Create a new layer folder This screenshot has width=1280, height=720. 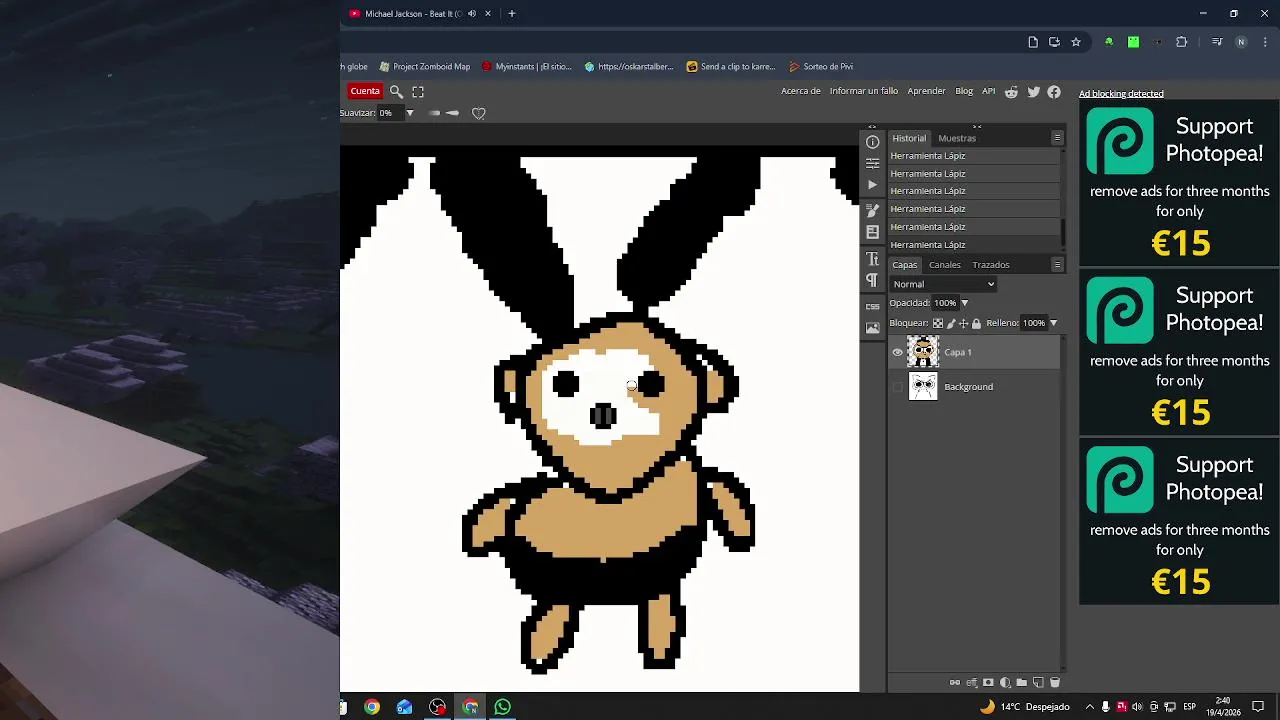point(1021,682)
